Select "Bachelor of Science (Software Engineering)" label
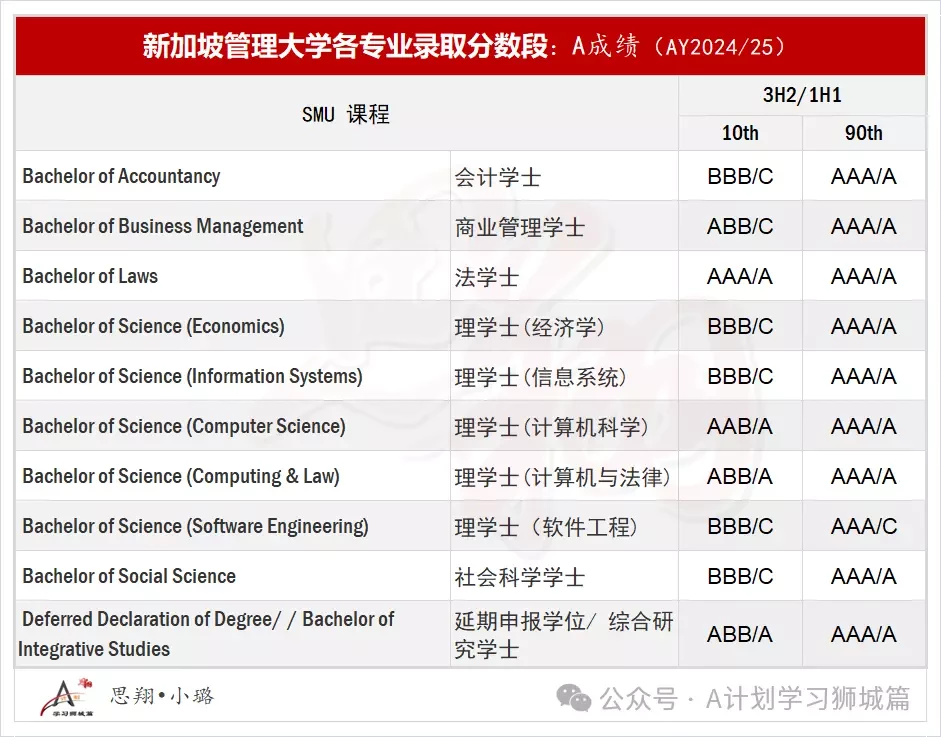 click(x=196, y=526)
